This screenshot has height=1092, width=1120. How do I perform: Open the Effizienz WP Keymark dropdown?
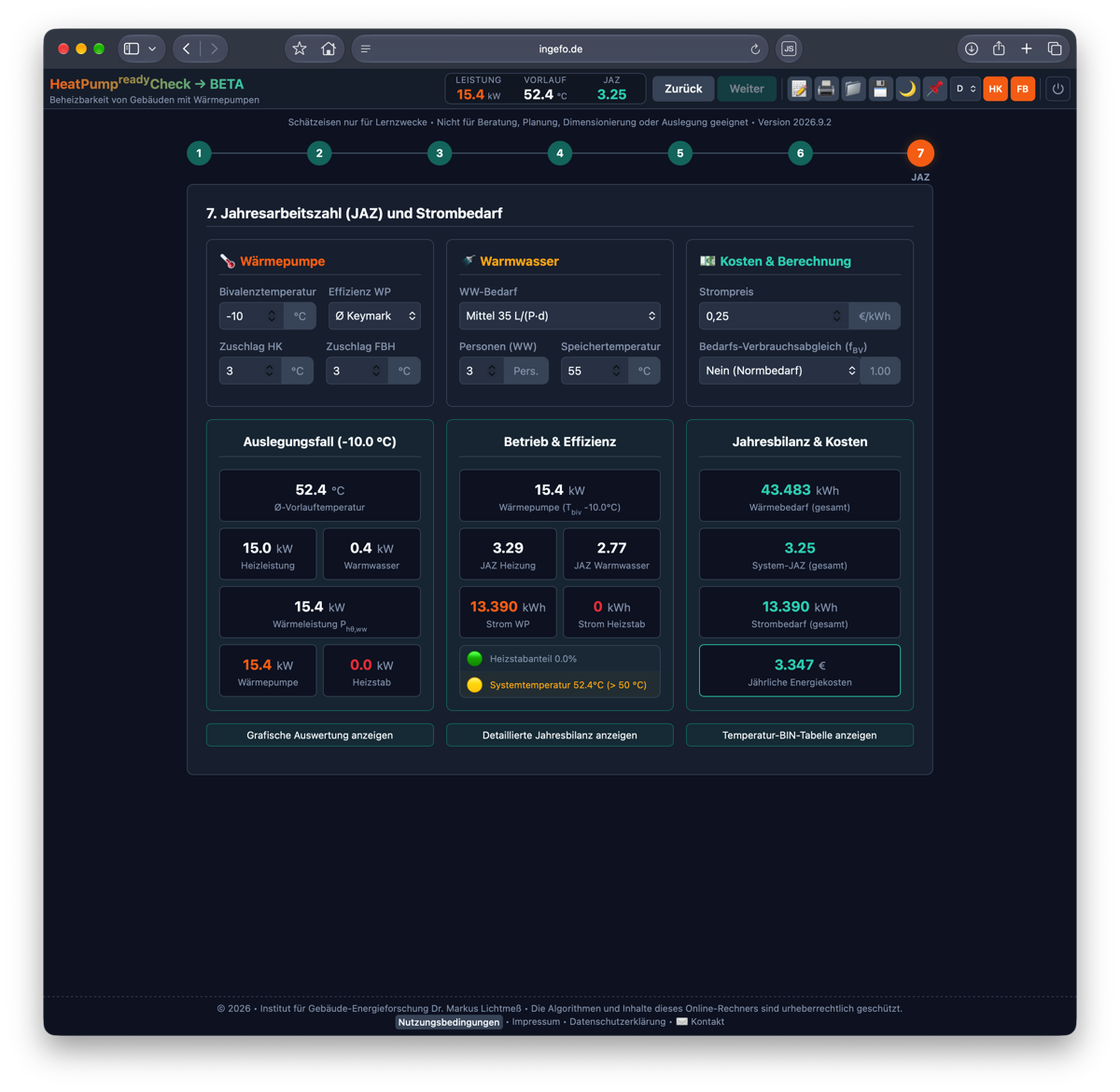pos(374,315)
